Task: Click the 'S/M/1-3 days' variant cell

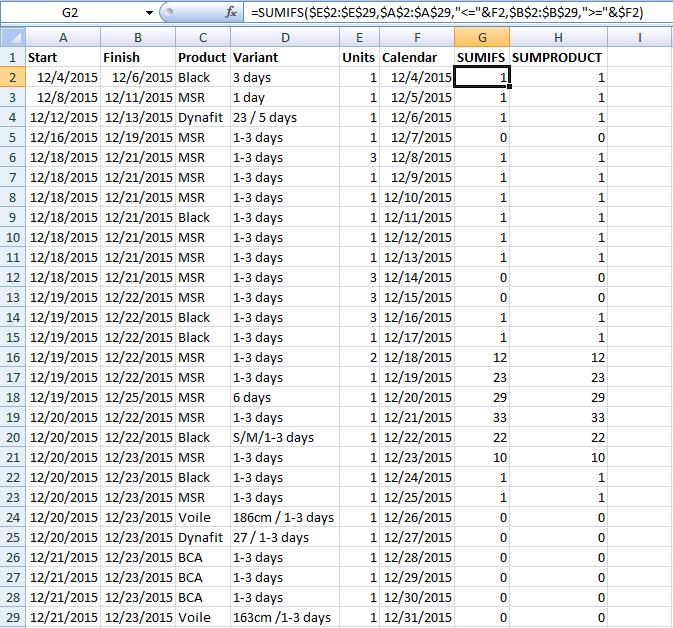Action: pyautogui.click(x=285, y=437)
